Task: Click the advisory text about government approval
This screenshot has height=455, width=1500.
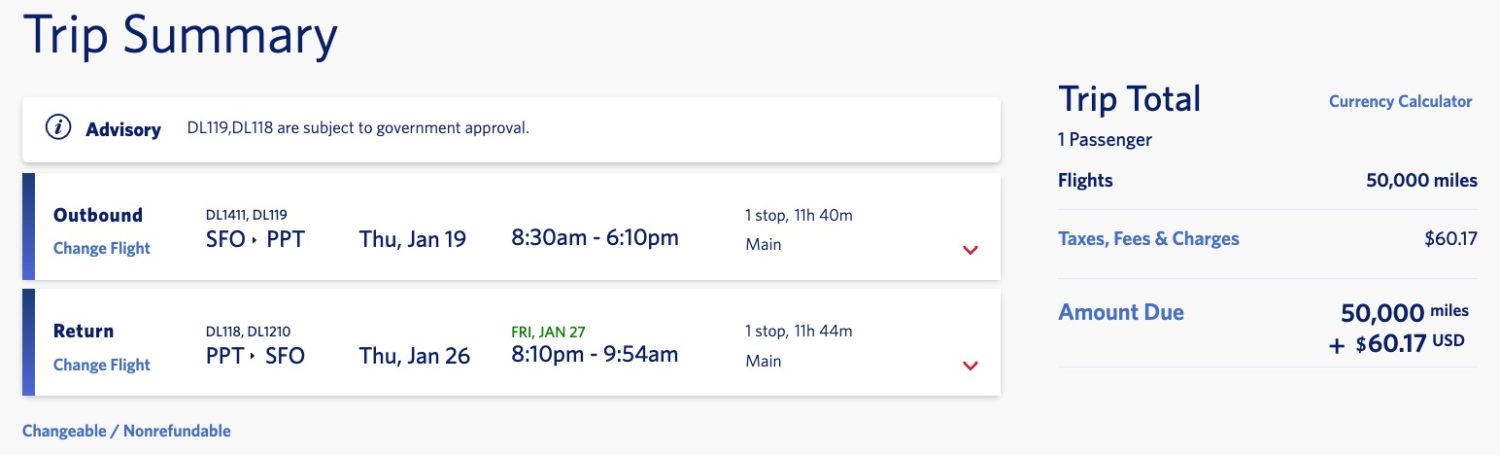Action: [358, 128]
